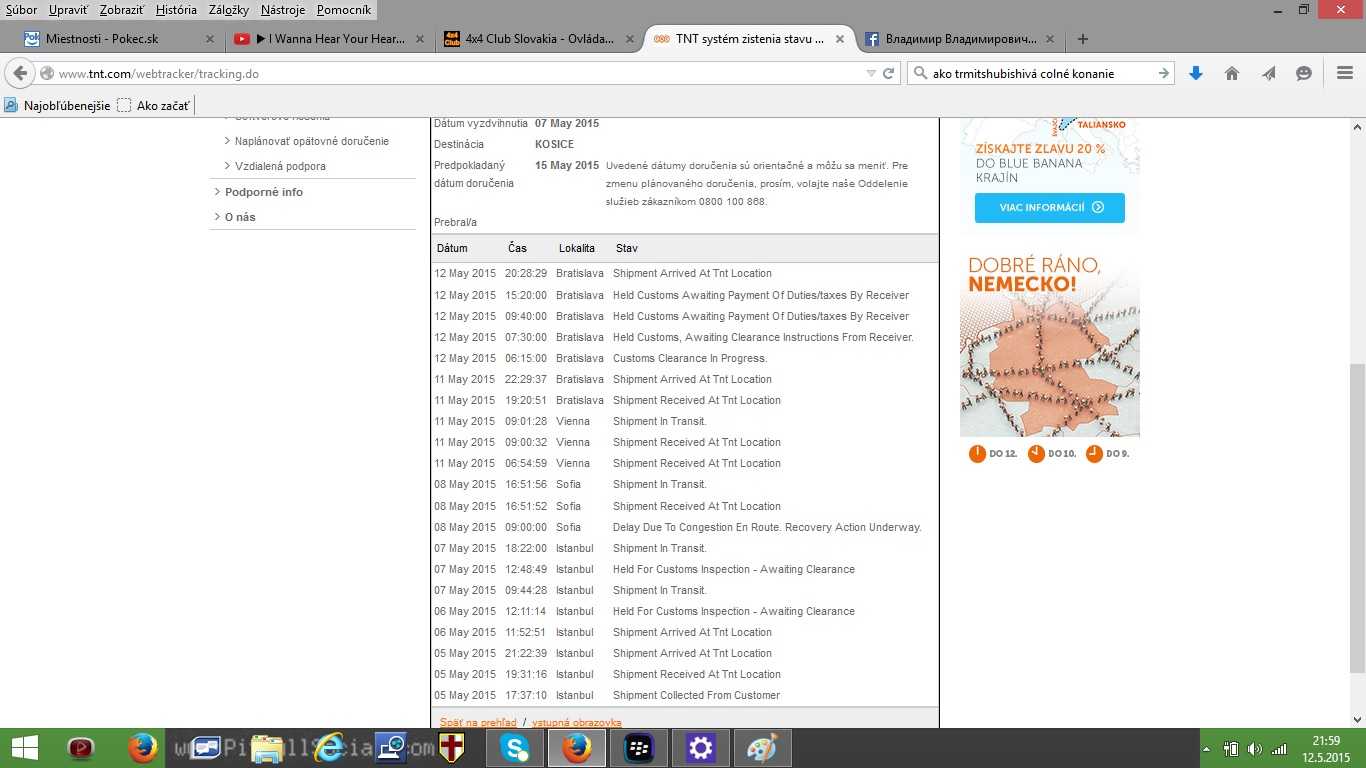1366x768 pixels.
Task: Expand the Podporné info section
Action: click(264, 192)
